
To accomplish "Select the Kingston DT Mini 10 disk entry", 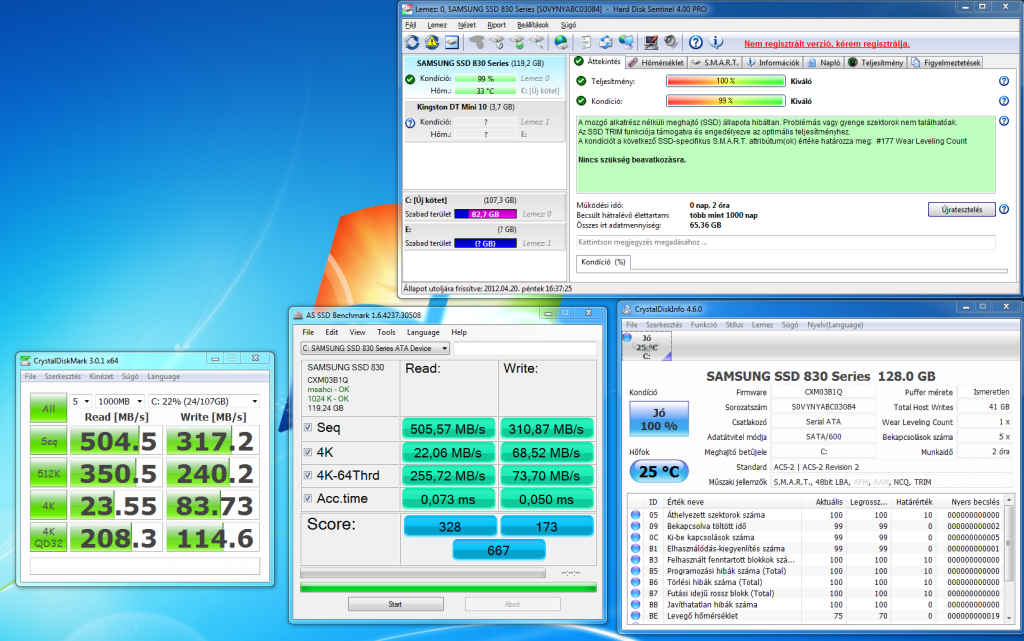I will point(485,121).
